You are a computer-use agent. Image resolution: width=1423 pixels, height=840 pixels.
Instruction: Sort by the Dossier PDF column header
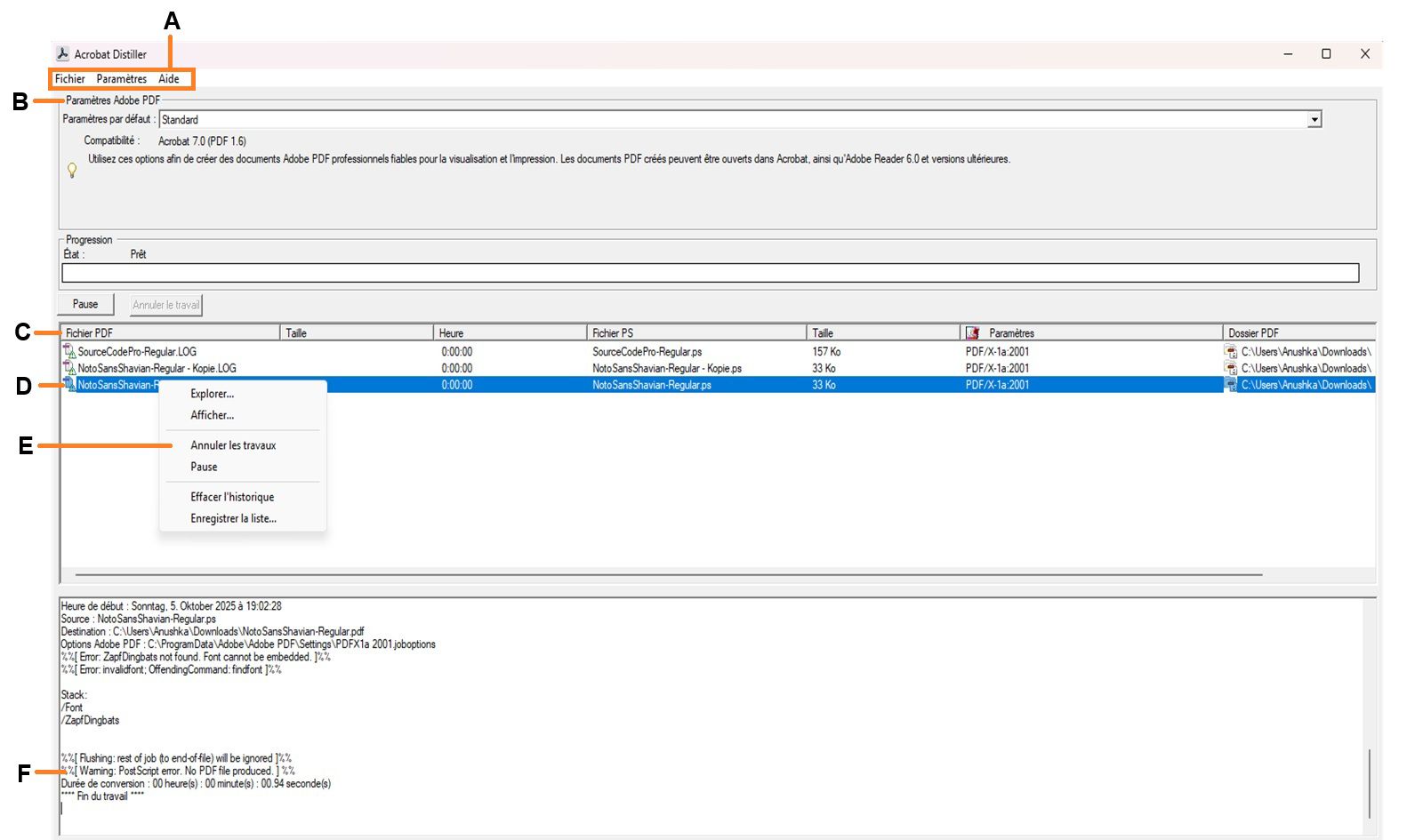(1299, 333)
